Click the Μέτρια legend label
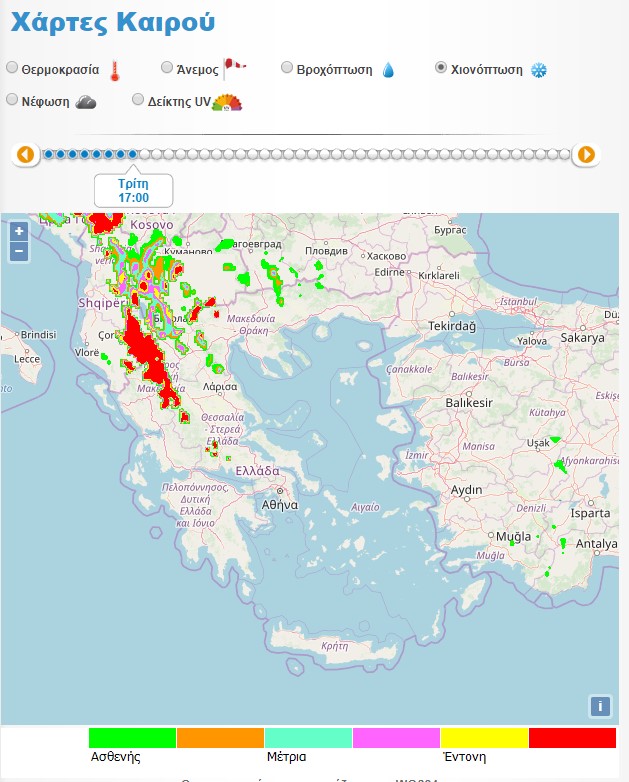 [286, 757]
